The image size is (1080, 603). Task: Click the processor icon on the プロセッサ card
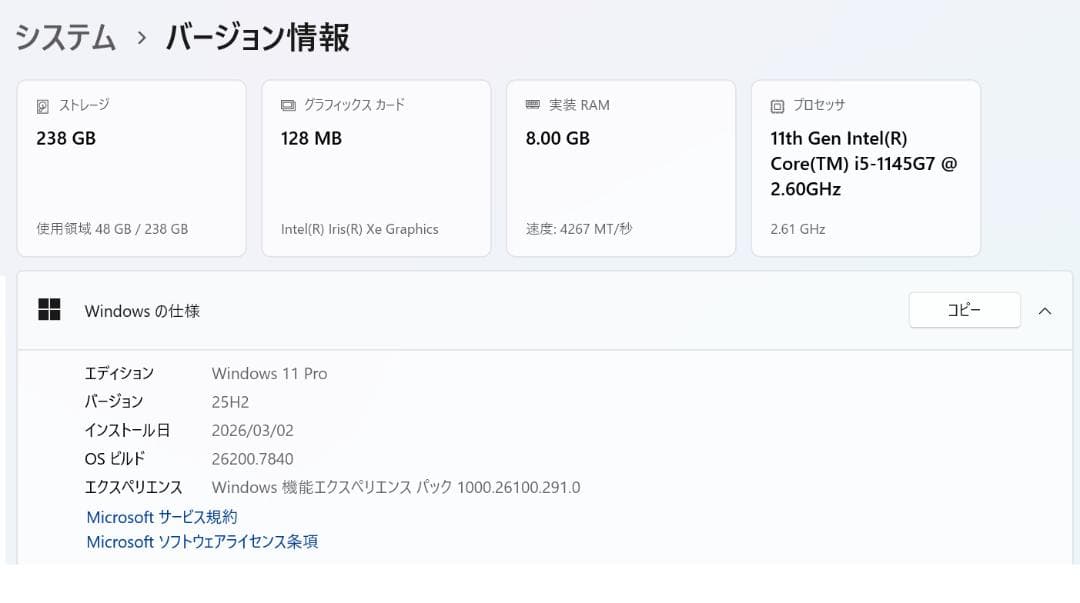[775, 104]
